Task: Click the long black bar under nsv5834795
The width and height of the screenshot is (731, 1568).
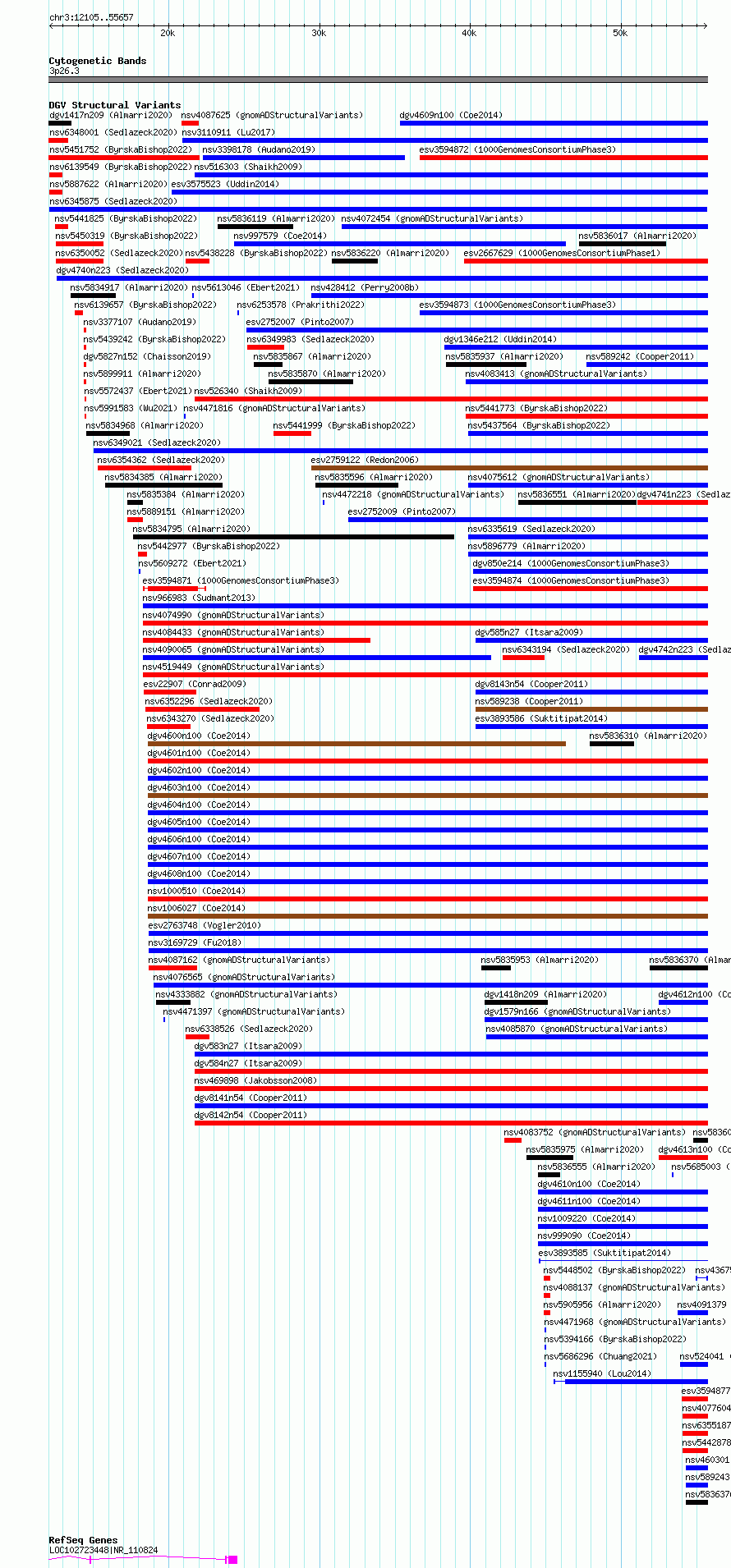Action: pos(293,537)
